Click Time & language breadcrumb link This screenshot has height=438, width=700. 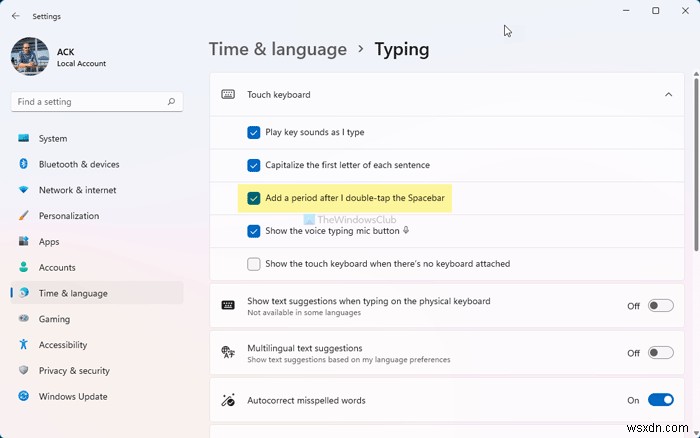pyautogui.click(x=278, y=49)
